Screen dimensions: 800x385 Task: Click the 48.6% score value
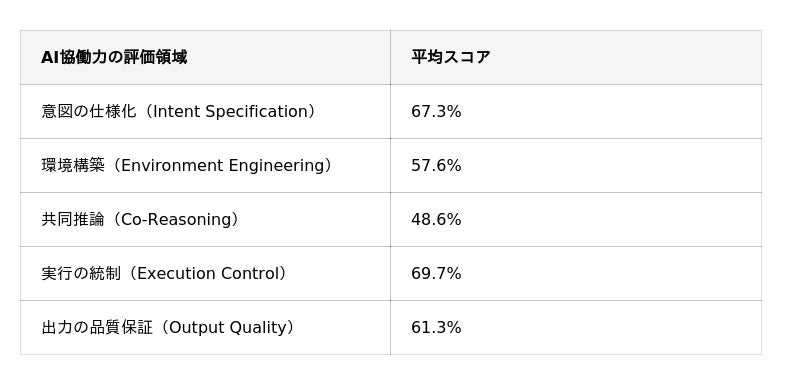point(436,219)
